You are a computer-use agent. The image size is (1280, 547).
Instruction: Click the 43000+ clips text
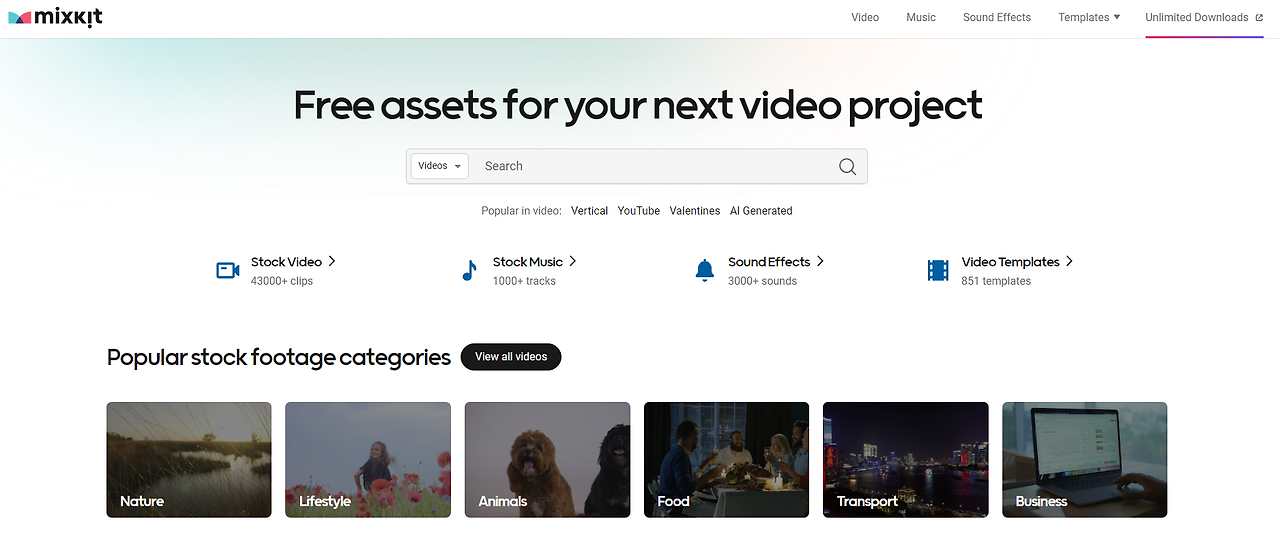click(282, 281)
